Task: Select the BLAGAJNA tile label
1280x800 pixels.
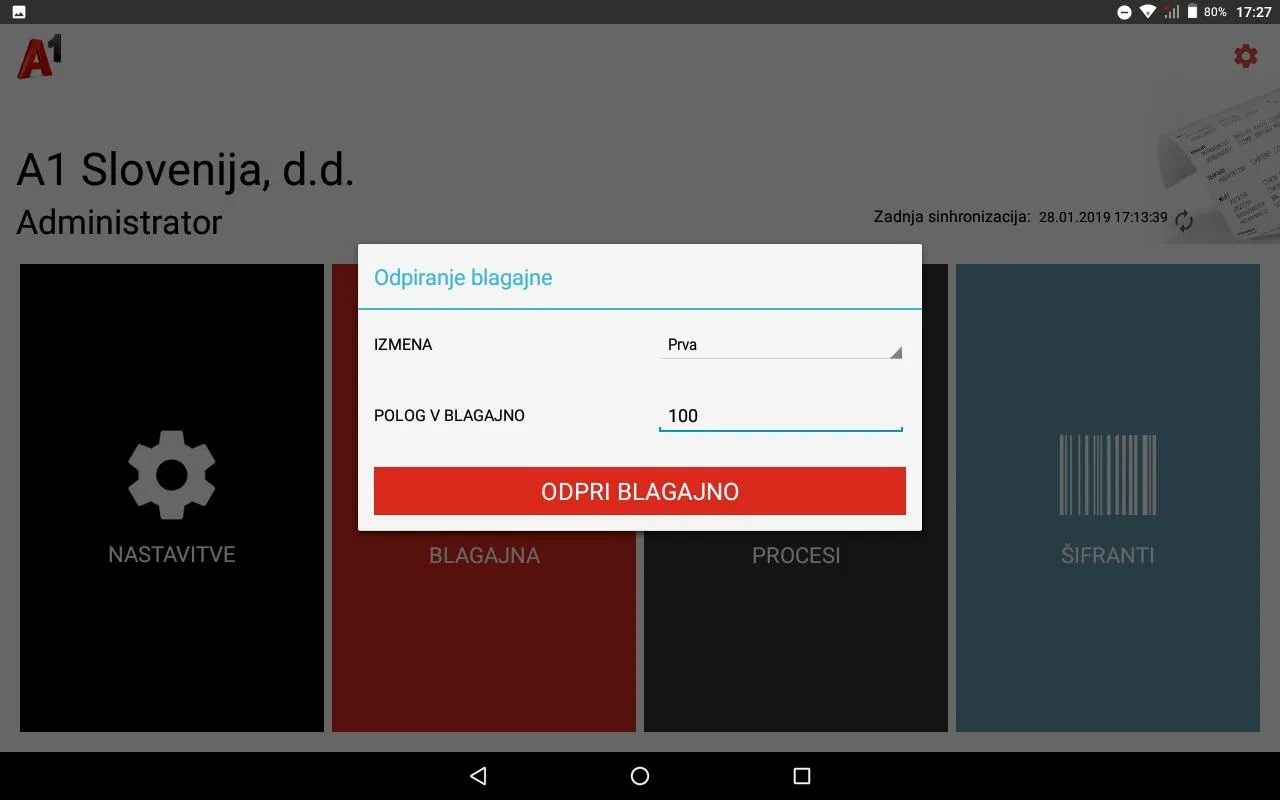Action: [x=484, y=556]
